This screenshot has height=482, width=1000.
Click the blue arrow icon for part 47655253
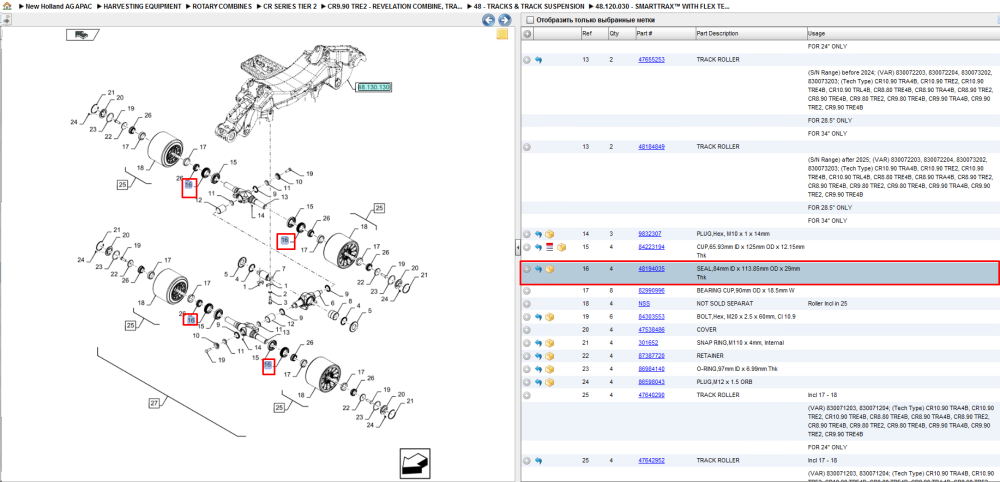click(538, 60)
